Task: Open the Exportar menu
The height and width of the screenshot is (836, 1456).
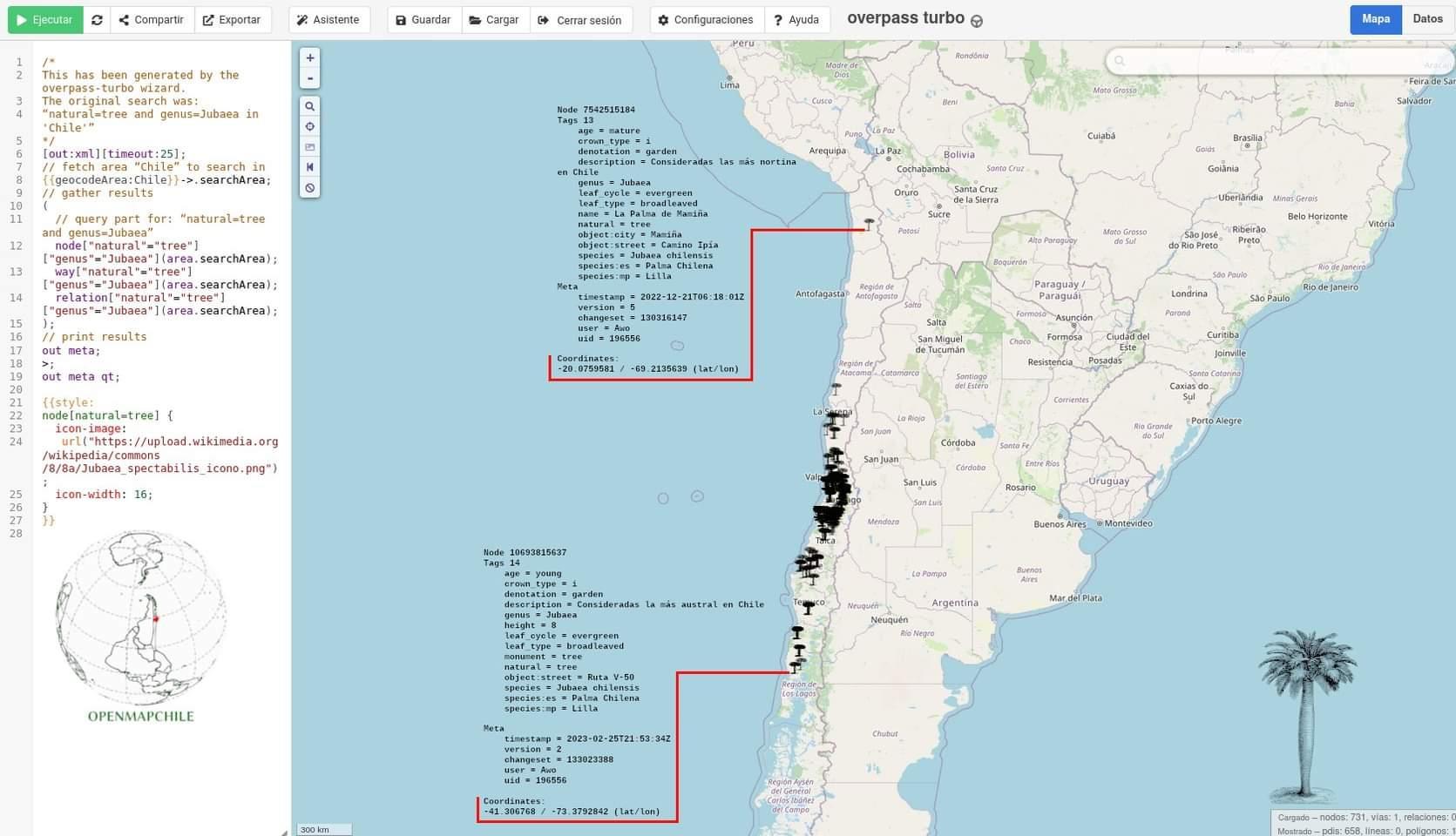Action: click(233, 20)
